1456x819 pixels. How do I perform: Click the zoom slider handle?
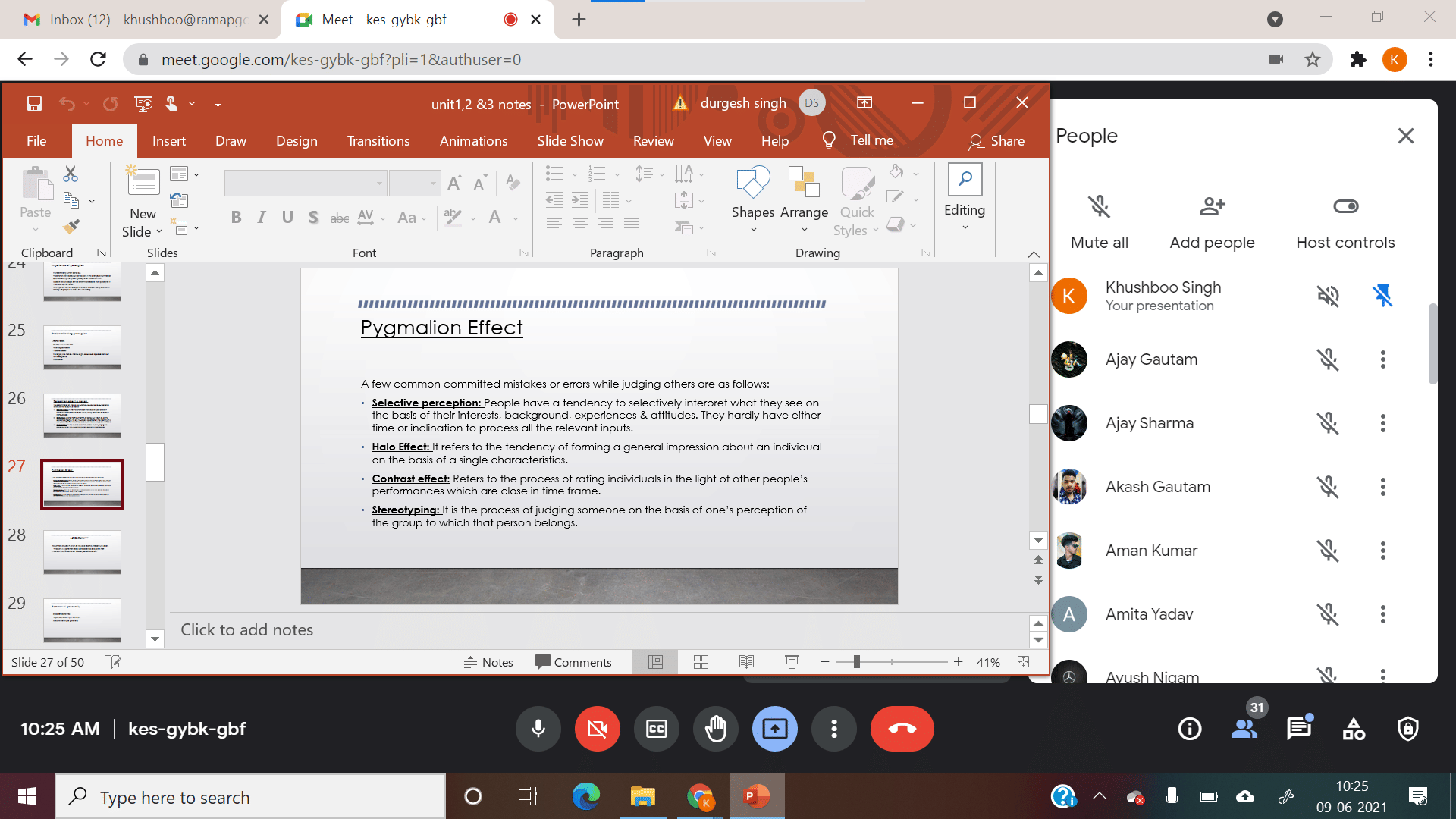point(856,662)
